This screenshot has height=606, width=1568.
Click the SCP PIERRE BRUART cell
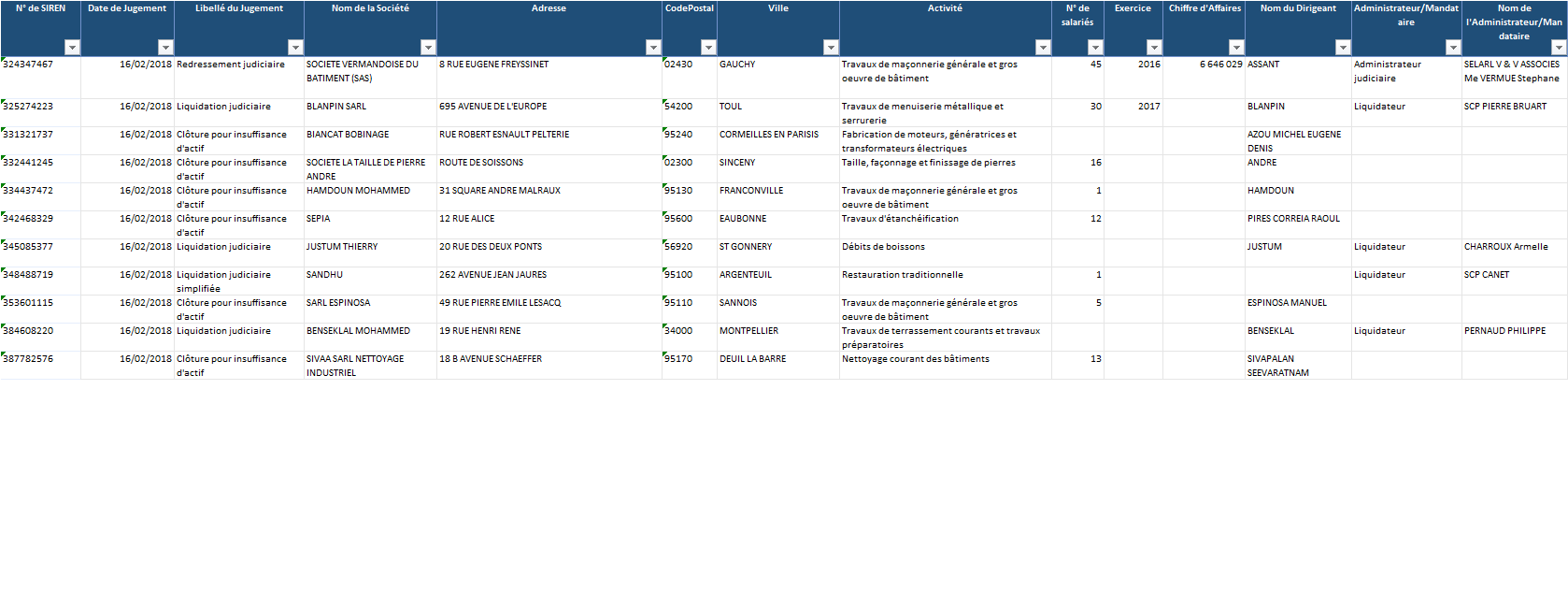pos(1515,113)
